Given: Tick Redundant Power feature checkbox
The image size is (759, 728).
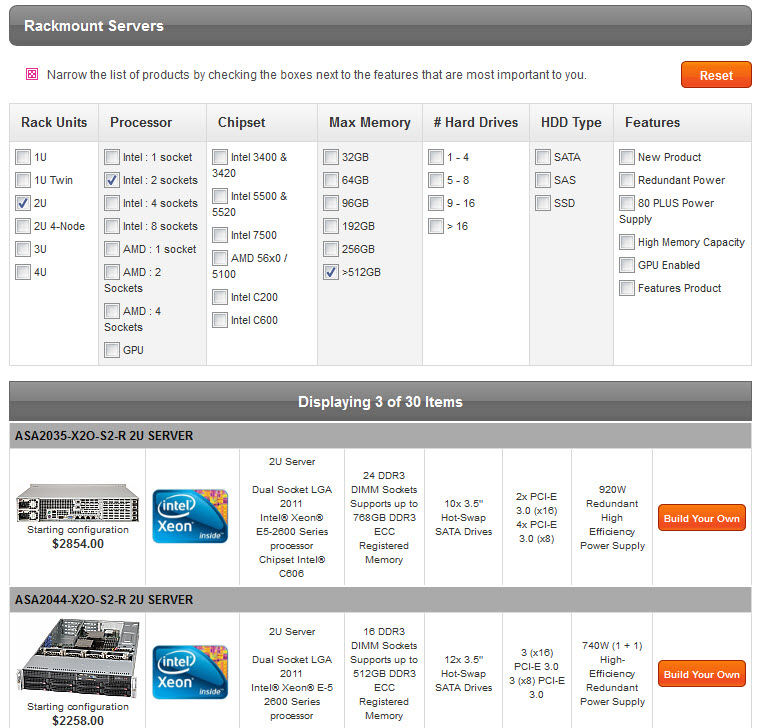Looking at the screenshot, I should tap(627, 180).
